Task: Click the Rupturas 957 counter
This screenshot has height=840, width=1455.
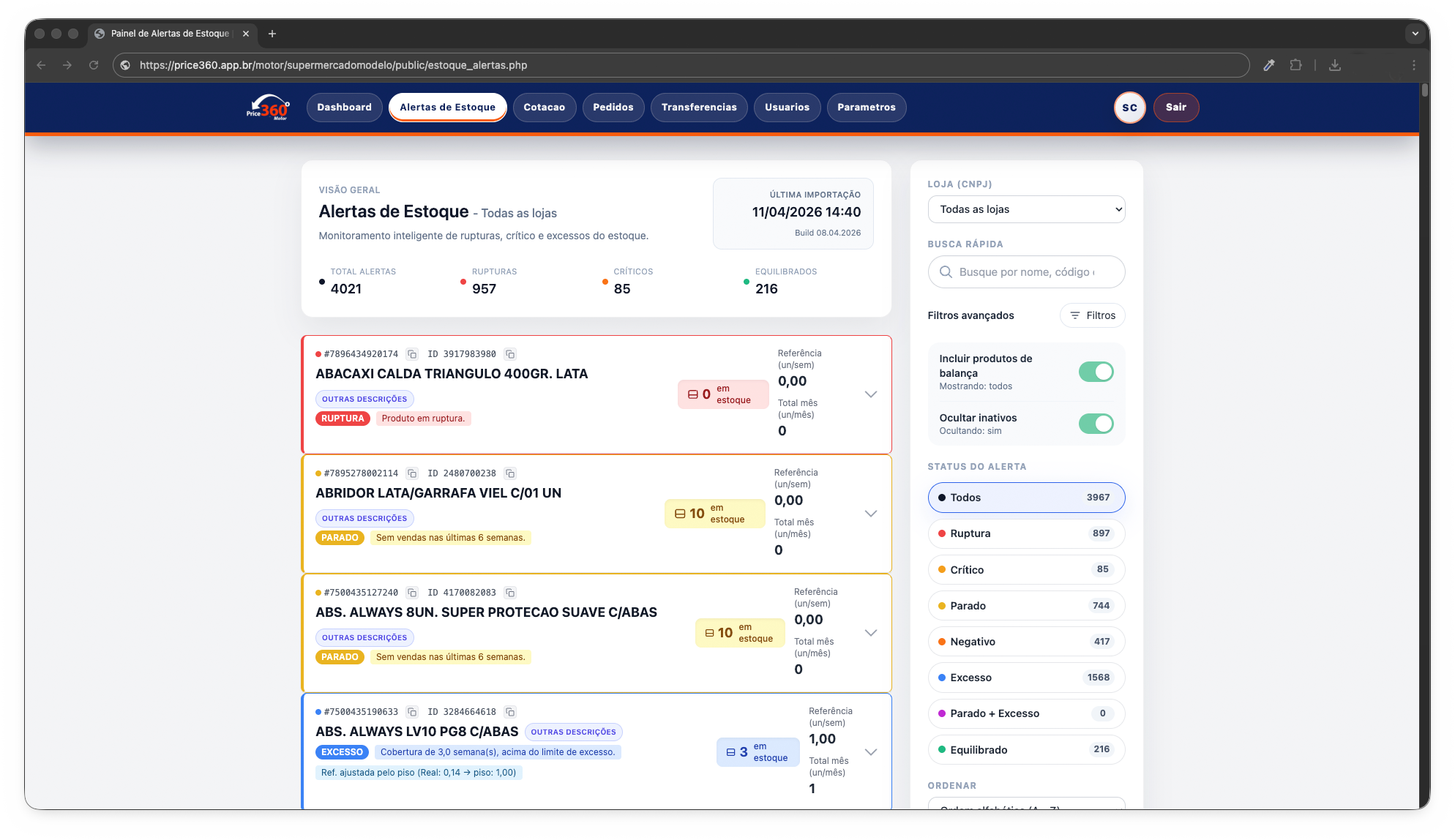Action: [x=488, y=282]
